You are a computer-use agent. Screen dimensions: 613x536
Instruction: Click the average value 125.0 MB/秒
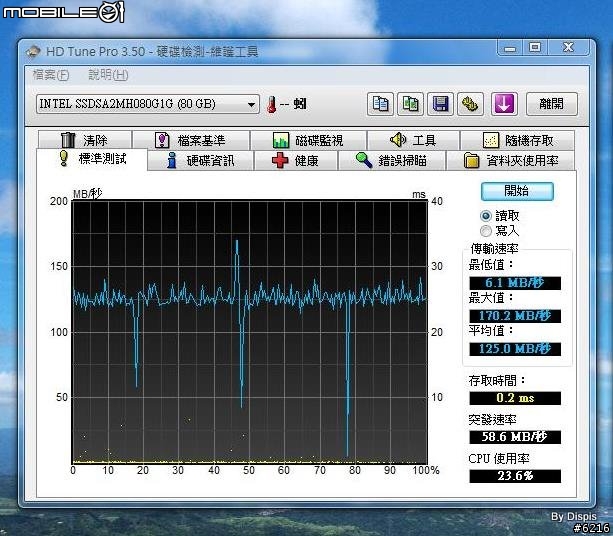pos(515,349)
